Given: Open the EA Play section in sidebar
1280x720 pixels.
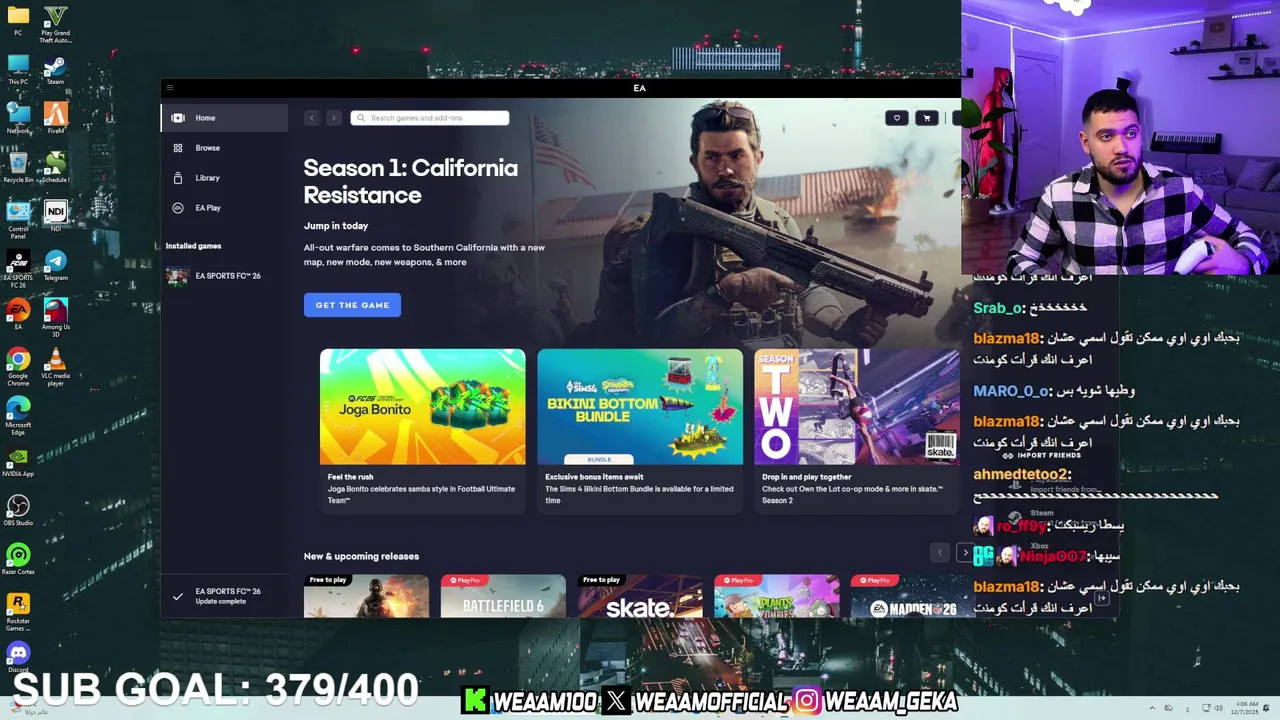Looking at the screenshot, I should [224, 208].
